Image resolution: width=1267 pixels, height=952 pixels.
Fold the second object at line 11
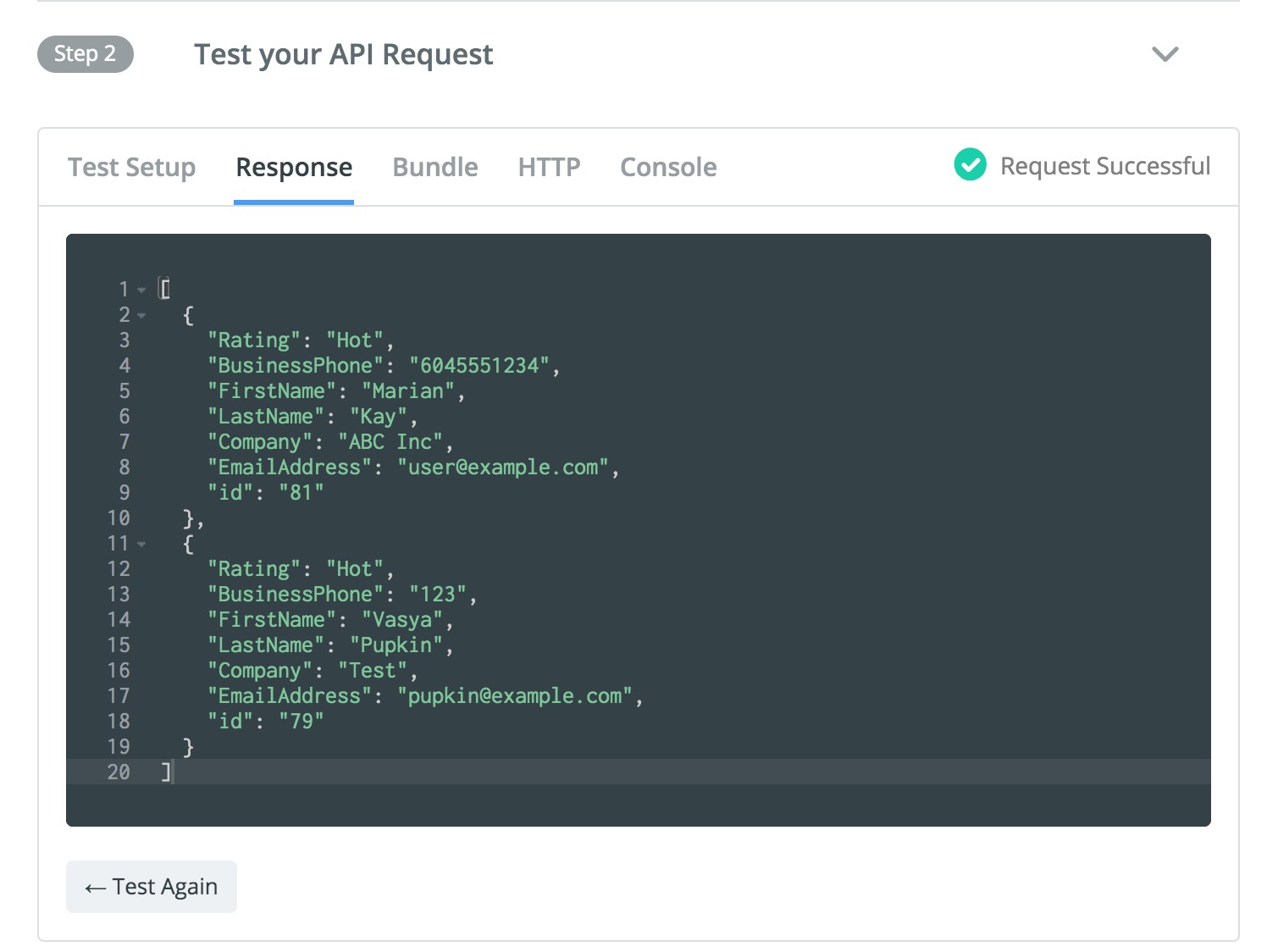click(x=142, y=544)
